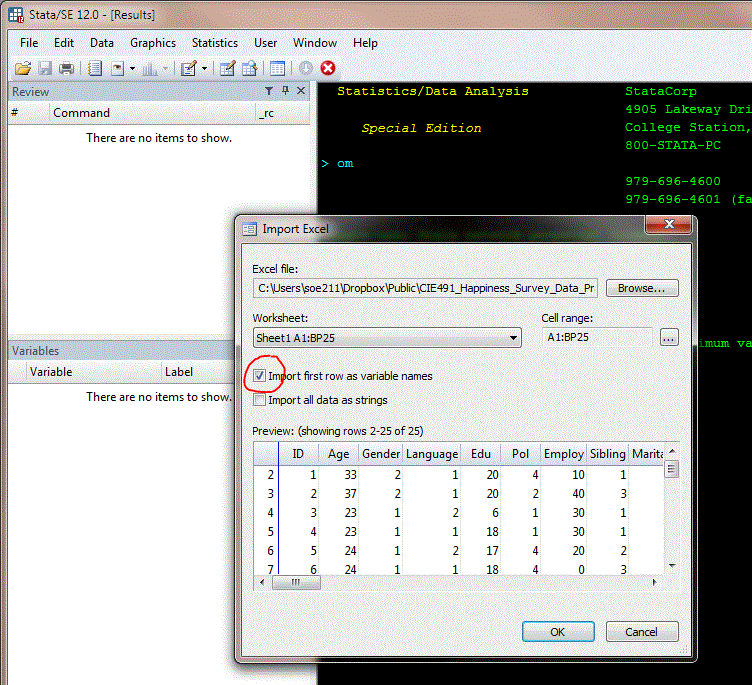Click the Sibling column header in preview
The width and height of the screenshot is (752, 685).
tap(608, 454)
